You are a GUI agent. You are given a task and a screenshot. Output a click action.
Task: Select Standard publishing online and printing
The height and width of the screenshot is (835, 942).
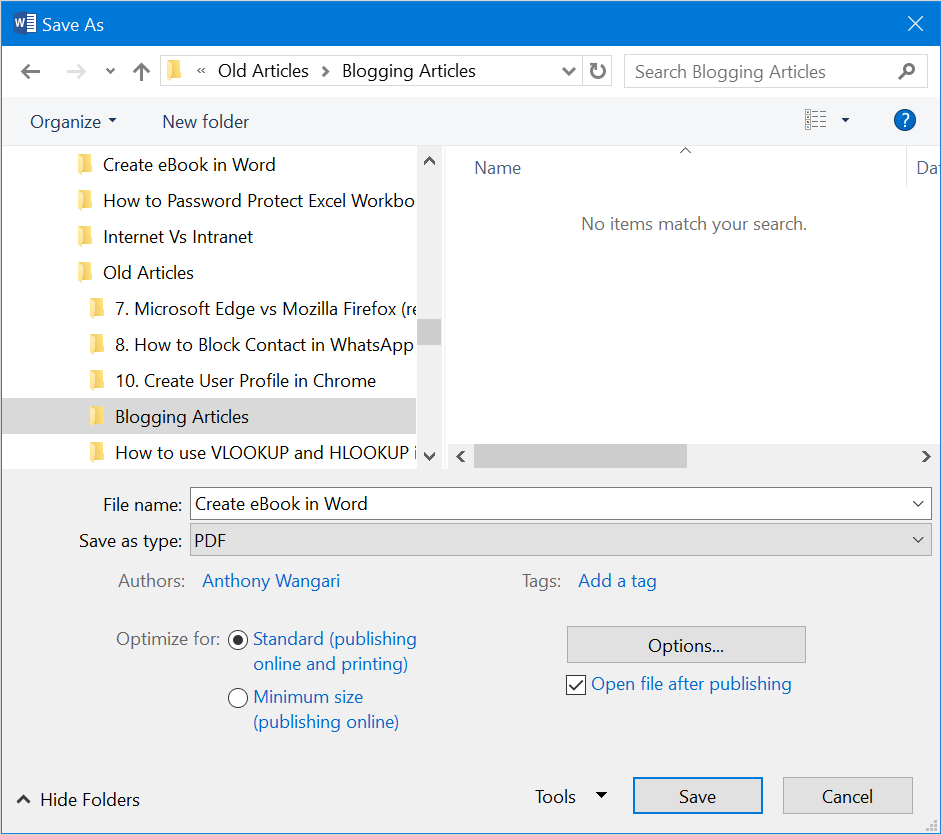(x=238, y=640)
